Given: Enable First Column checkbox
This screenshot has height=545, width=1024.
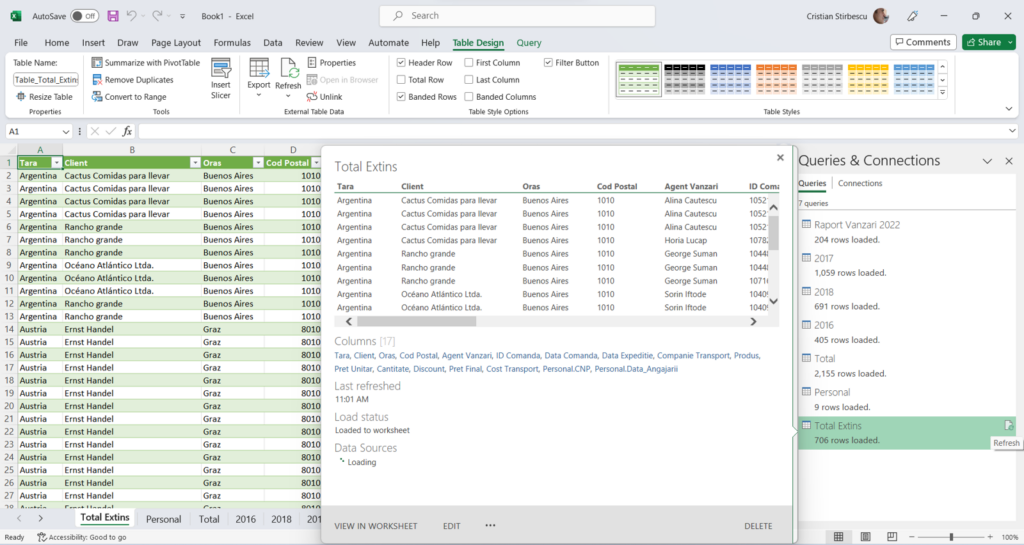Looking at the screenshot, I should [469, 63].
